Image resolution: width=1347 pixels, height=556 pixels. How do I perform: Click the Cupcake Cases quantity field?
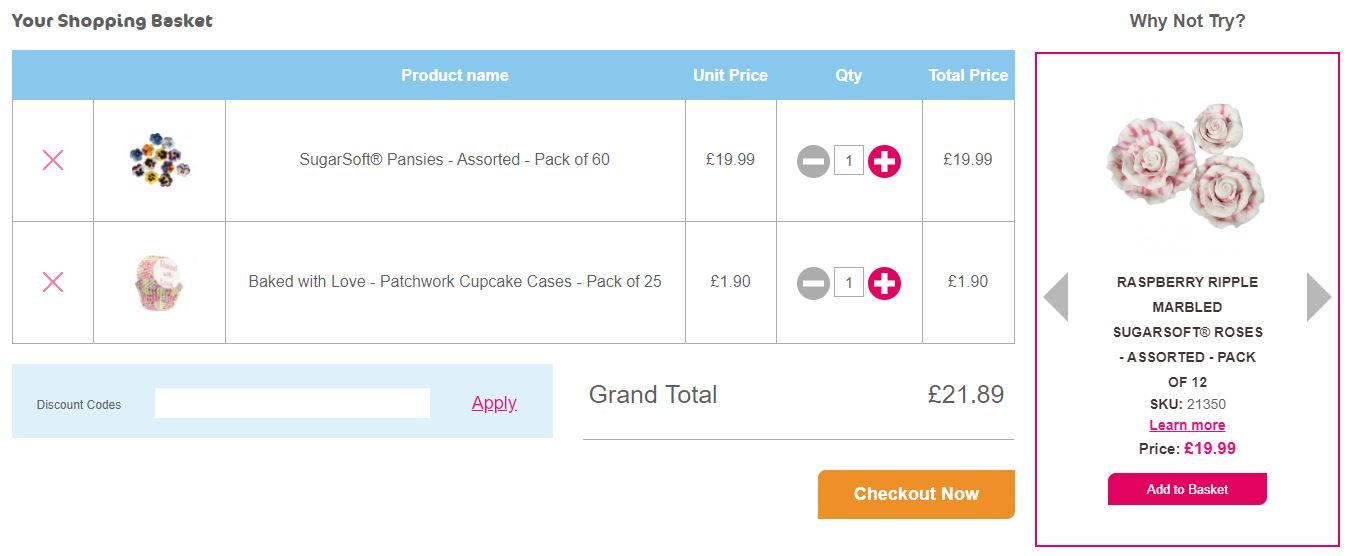pos(848,284)
